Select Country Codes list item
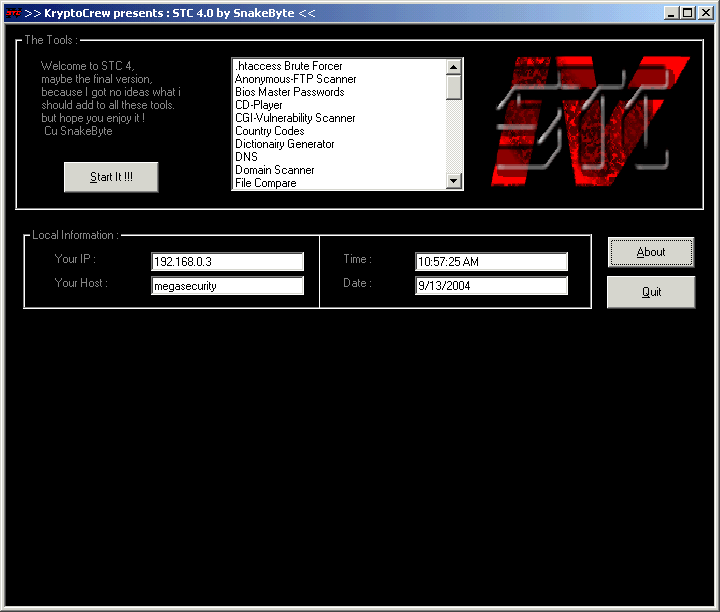Screen dimensions: 720x612 (269, 131)
